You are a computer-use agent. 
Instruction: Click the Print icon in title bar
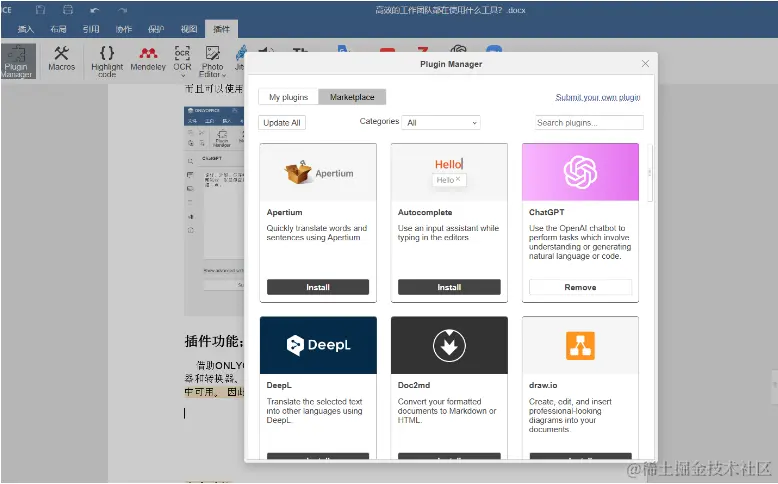tap(68, 9)
